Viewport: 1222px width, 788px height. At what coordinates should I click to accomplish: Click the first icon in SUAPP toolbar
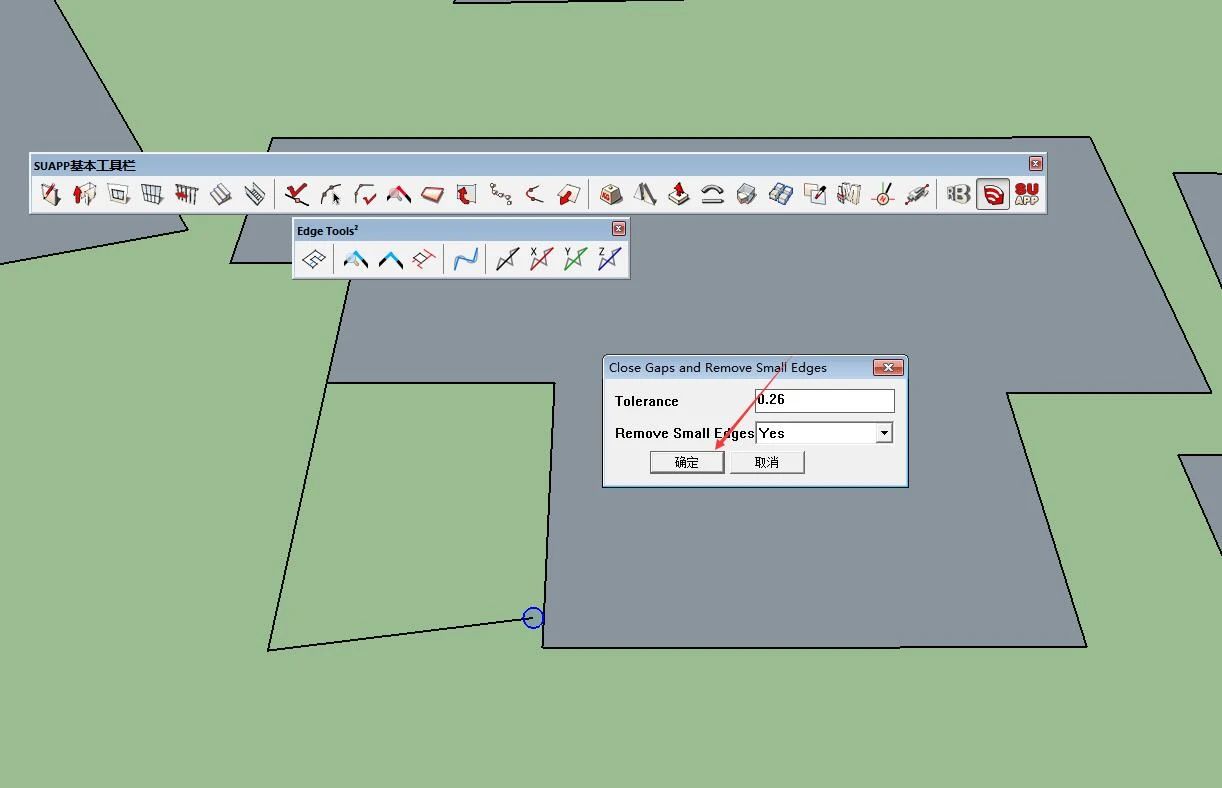50,194
